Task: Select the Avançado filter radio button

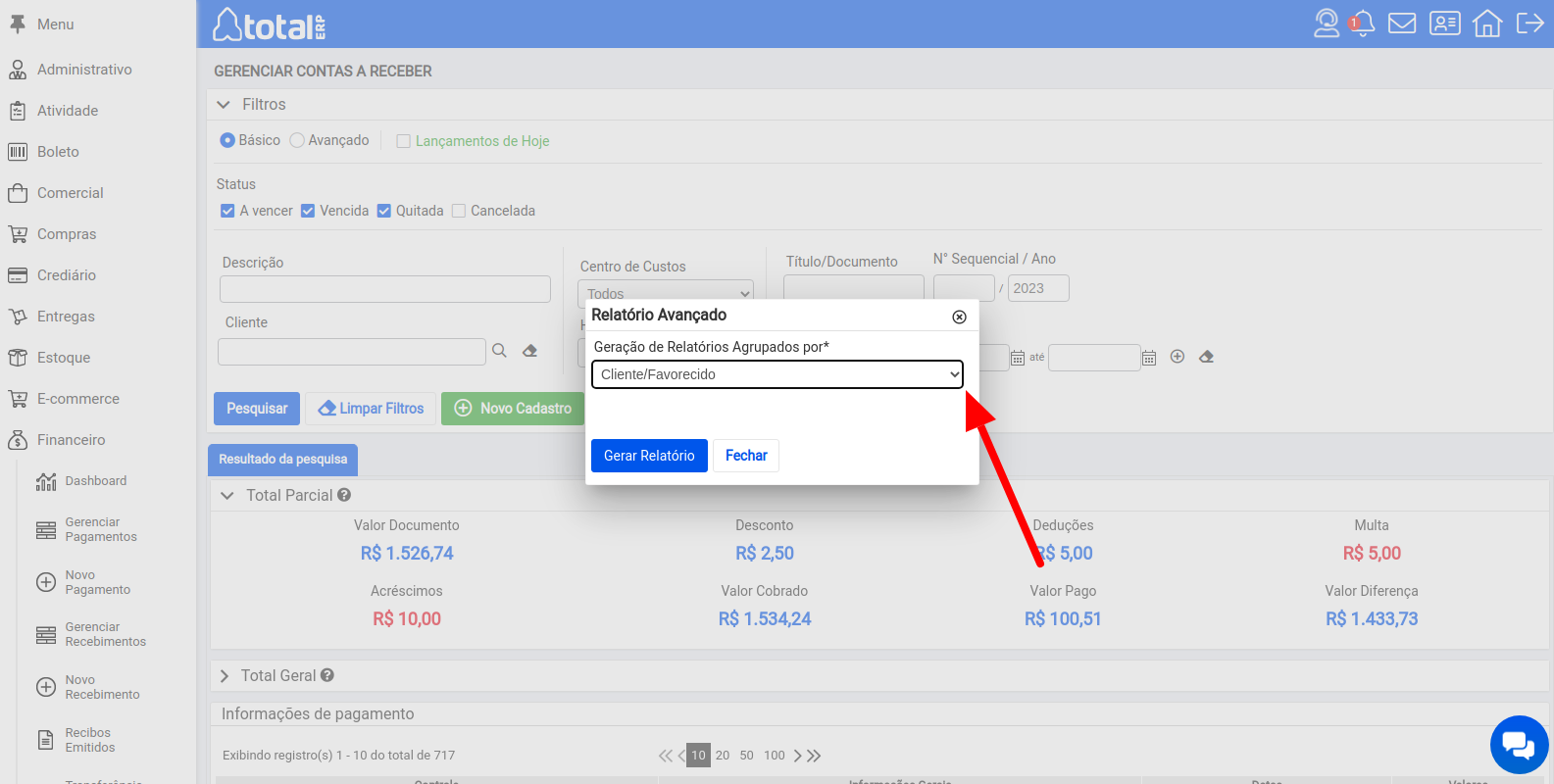Action: (297, 141)
